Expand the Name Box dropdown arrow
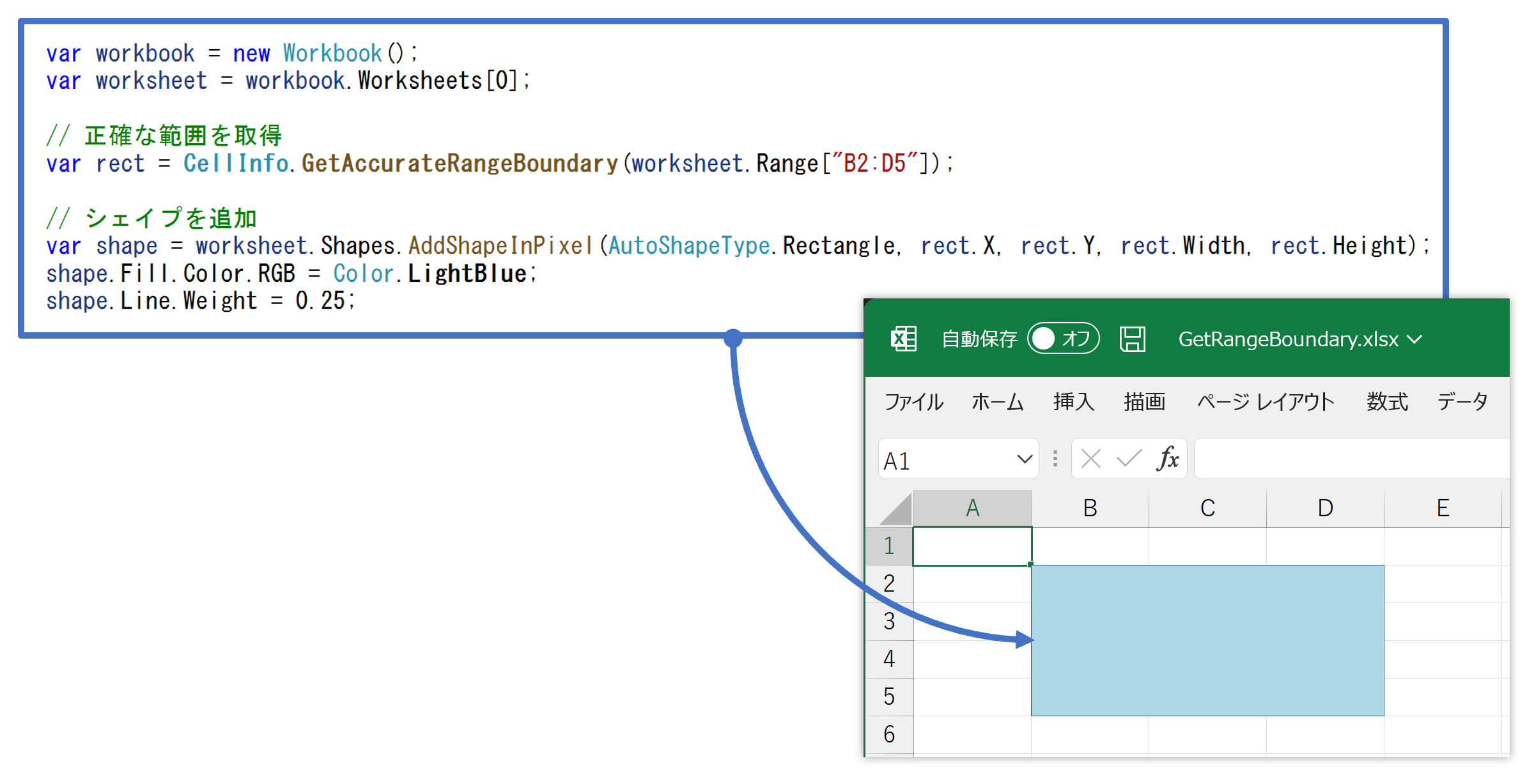Image resolution: width=1534 pixels, height=784 pixels. 1025,459
